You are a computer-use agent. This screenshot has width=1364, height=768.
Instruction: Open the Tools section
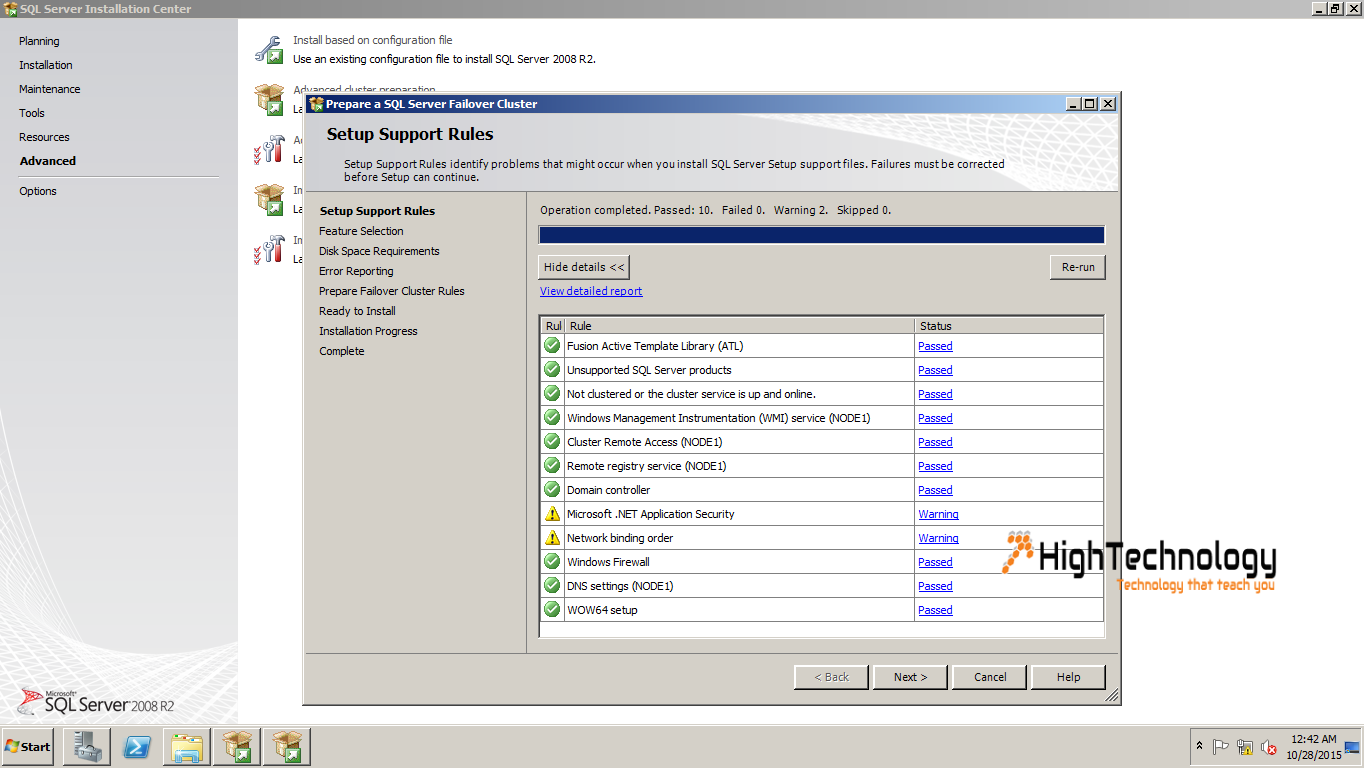click(x=32, y=113)
